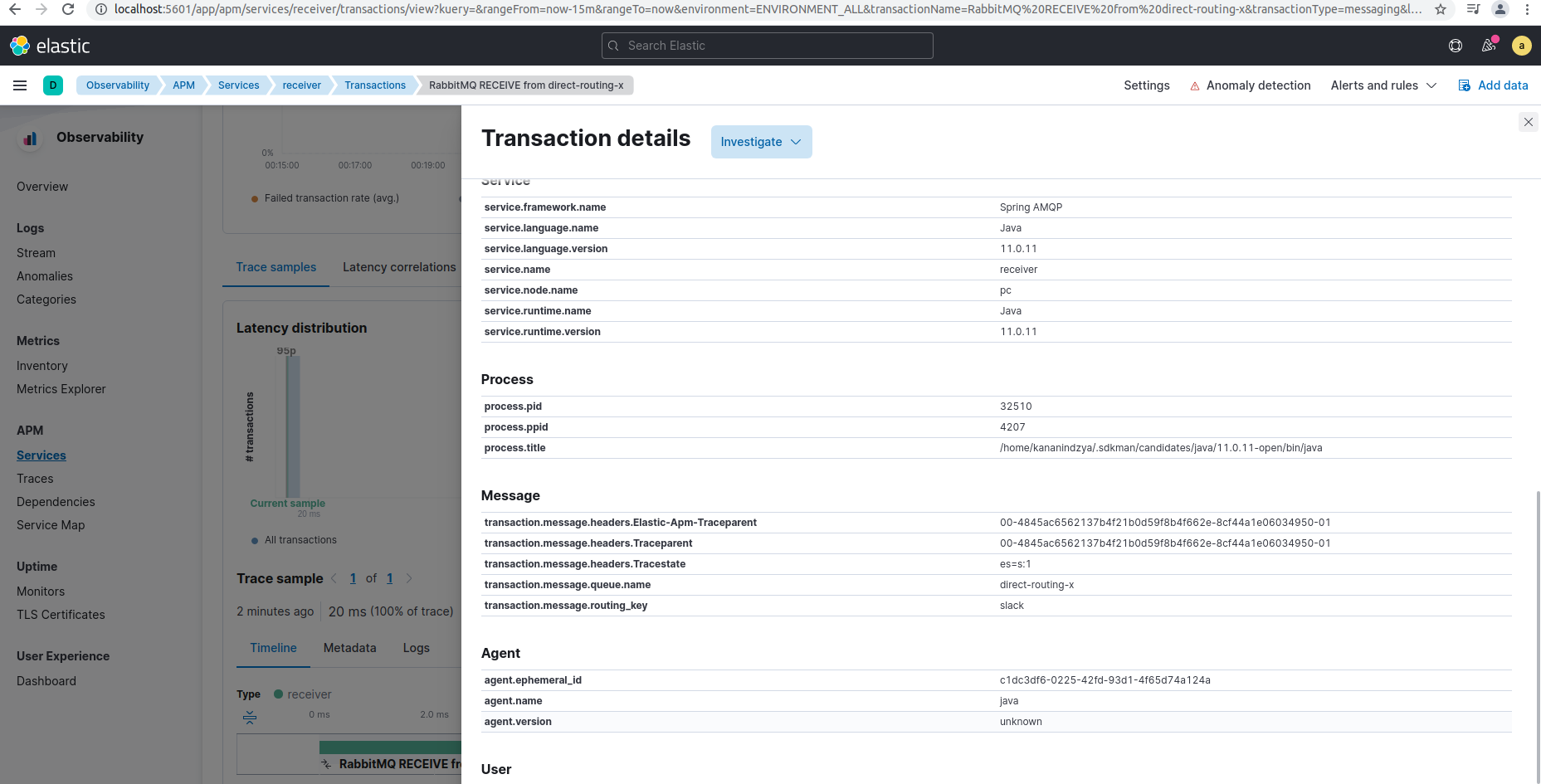Select the Timeline tab
The height and width of the screenshot is (784, 1541).
273,648
